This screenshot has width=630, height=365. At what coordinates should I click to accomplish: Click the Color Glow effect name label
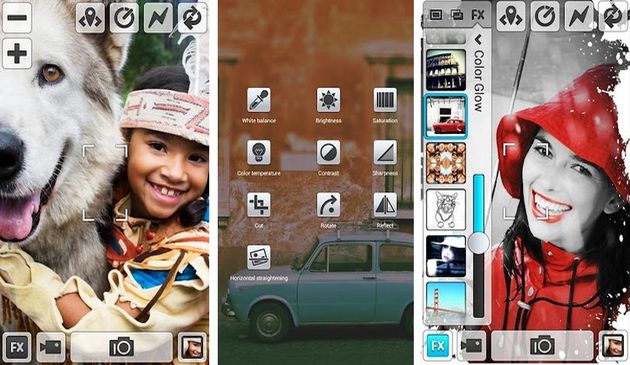(478, 80)
